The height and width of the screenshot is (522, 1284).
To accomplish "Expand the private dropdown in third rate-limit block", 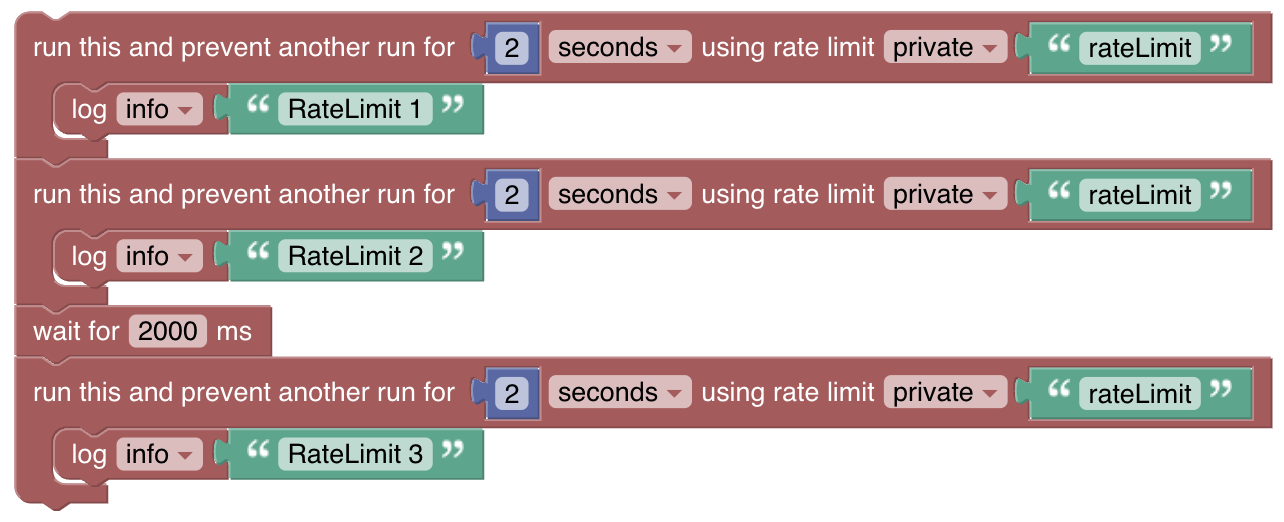I will pyautogui.click(x=945, y=393).
